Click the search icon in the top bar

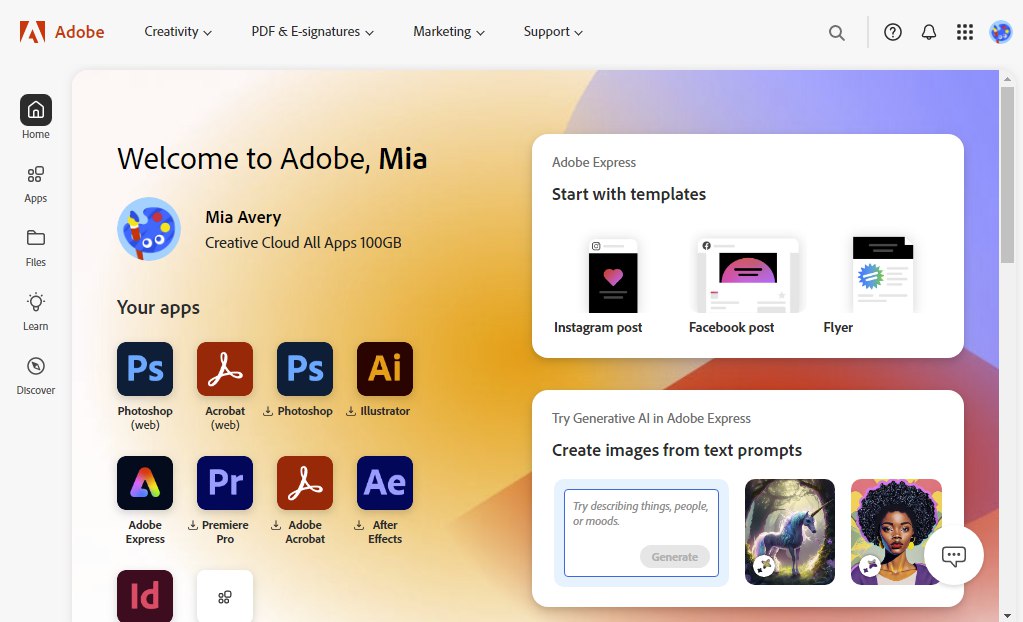tap(836, 31)
